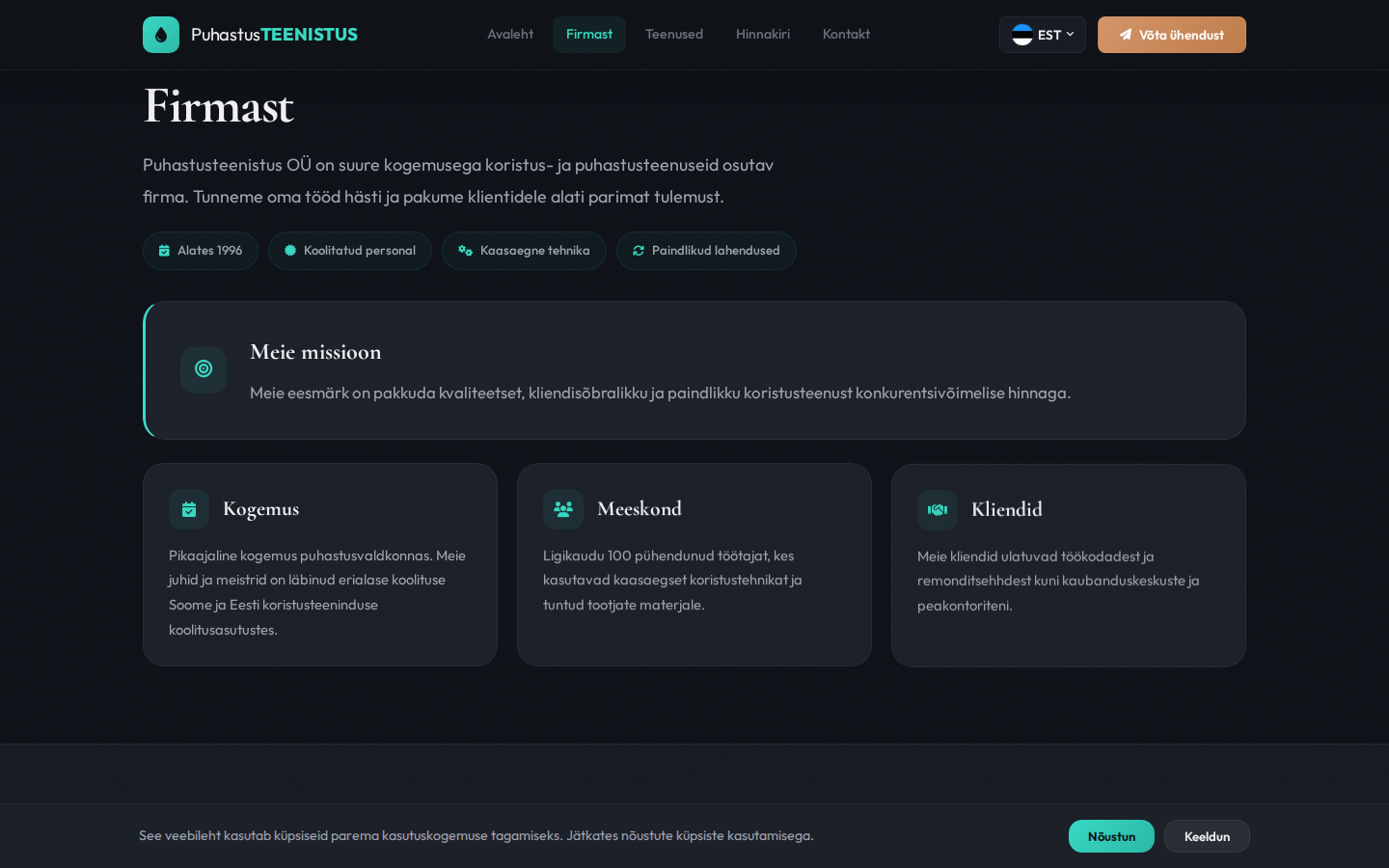Open the Teenused navigation tab
Viewport: 1389px width, 868px height.
(674, 35)
